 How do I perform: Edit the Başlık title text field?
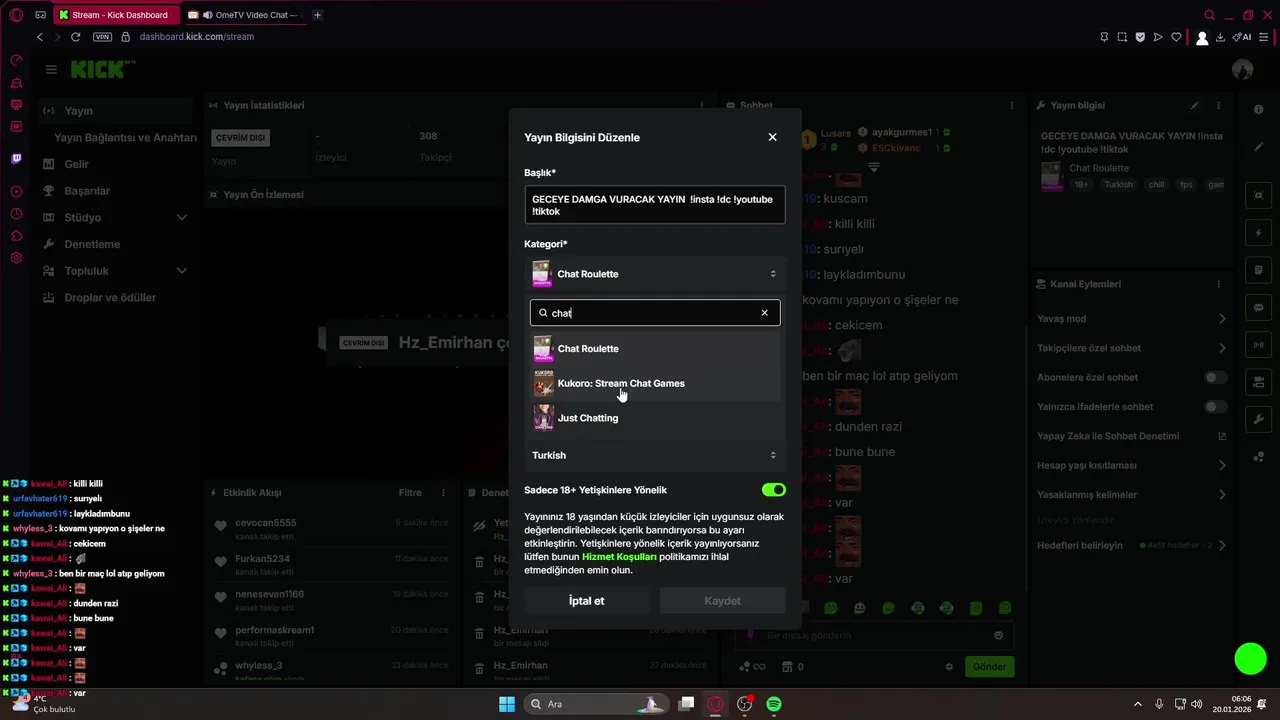655,205
